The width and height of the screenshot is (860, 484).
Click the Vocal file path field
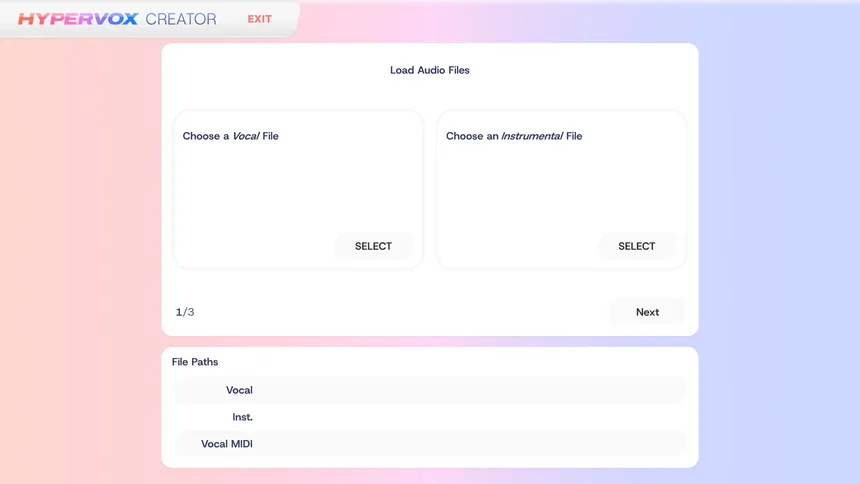pyautogui.click(x=470, y=390)
